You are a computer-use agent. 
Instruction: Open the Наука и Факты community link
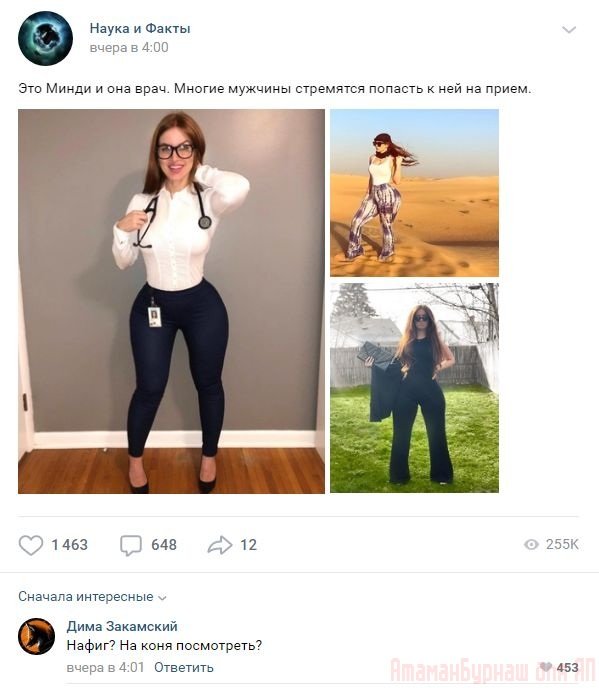click(x=140, y=29)
